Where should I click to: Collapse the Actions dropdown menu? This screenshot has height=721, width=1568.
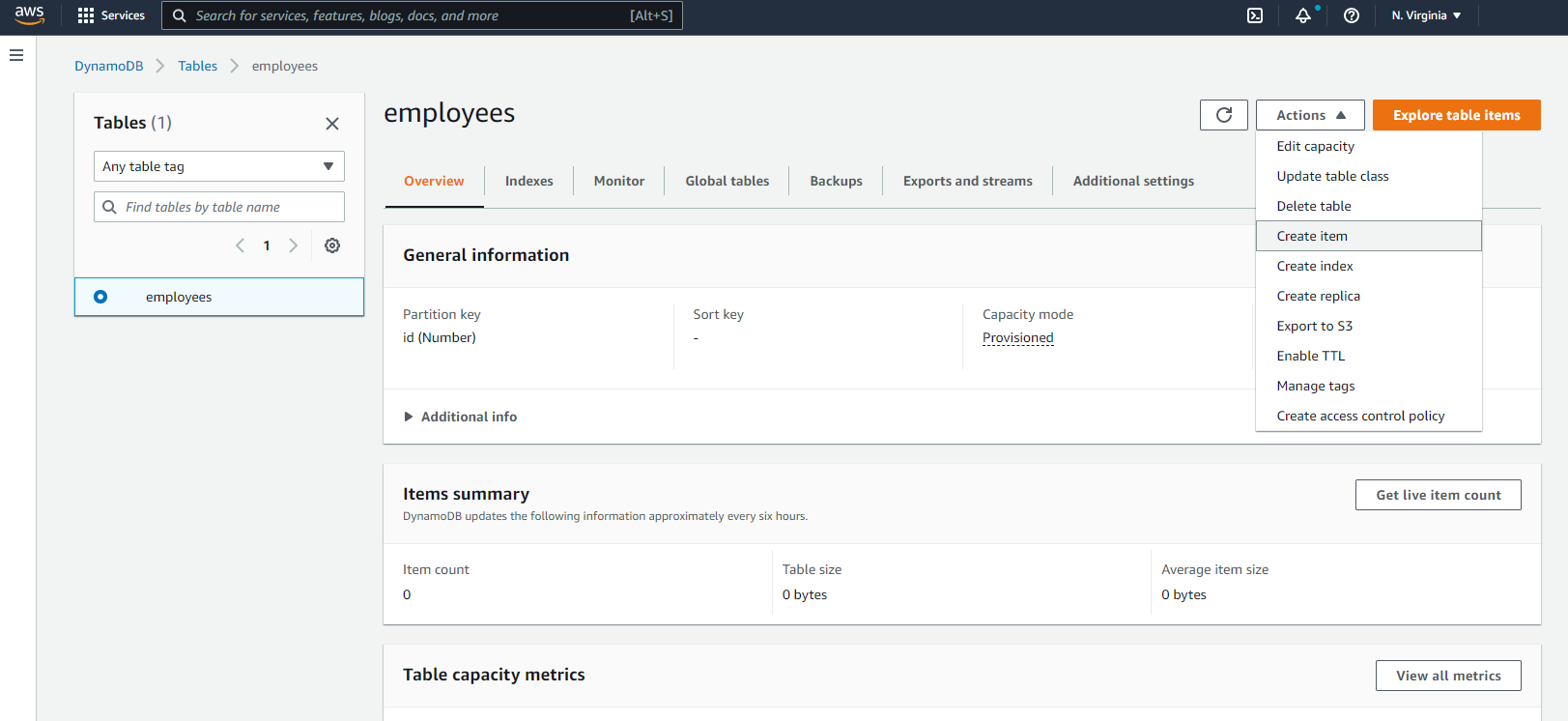[x=1310, y=115]
